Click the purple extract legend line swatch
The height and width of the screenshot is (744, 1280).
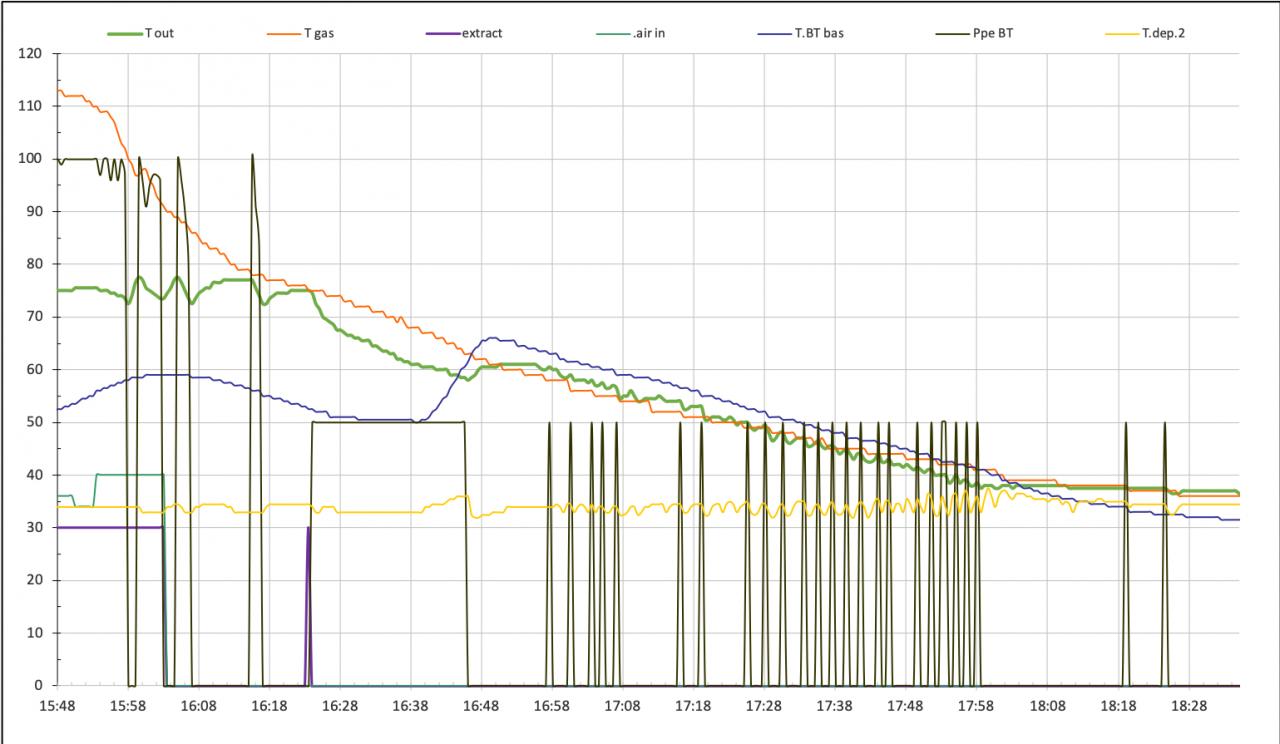[444, 33]
